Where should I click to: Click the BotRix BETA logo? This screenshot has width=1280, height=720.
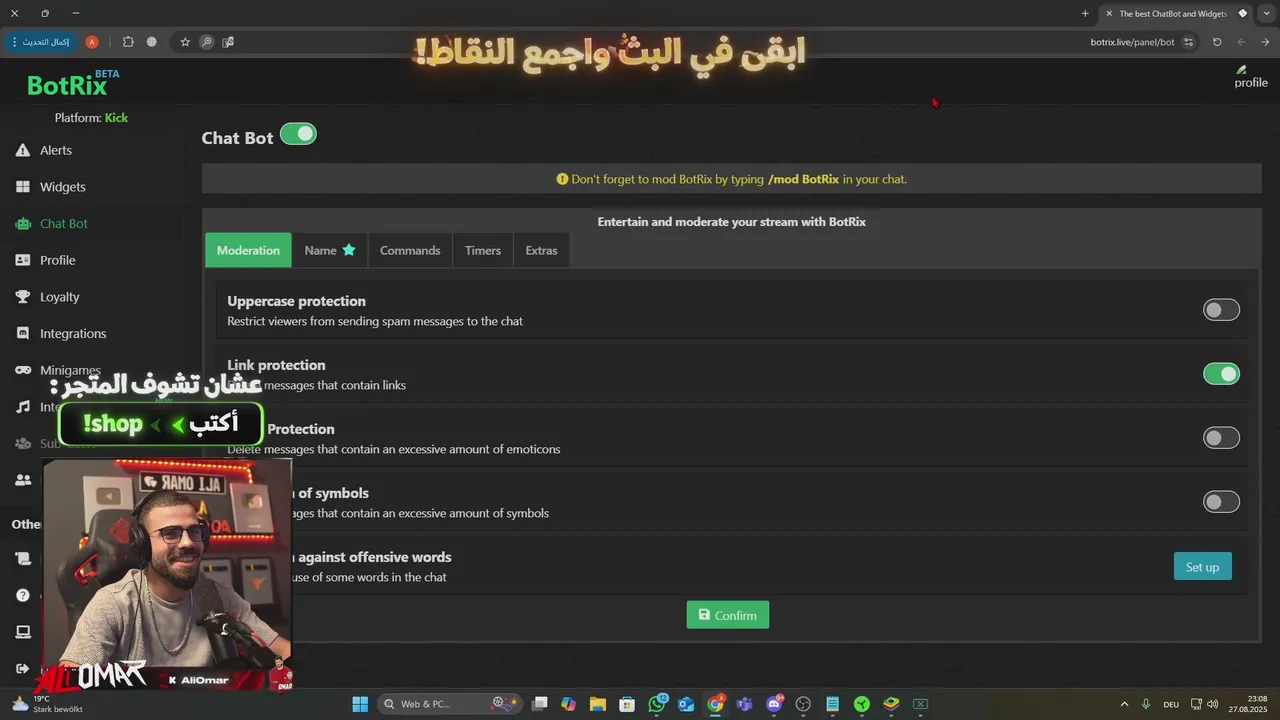pyautogui.click(x=72, y=84)
